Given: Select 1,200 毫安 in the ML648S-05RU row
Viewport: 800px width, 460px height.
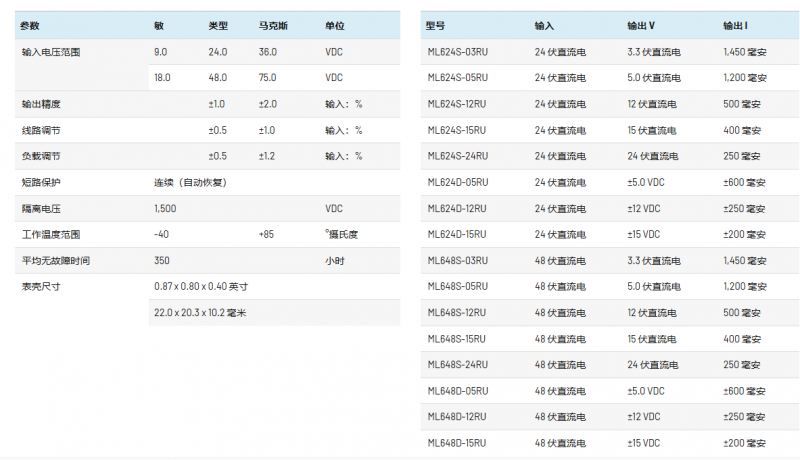Looking at the screenshot, I should pos(744,287).
